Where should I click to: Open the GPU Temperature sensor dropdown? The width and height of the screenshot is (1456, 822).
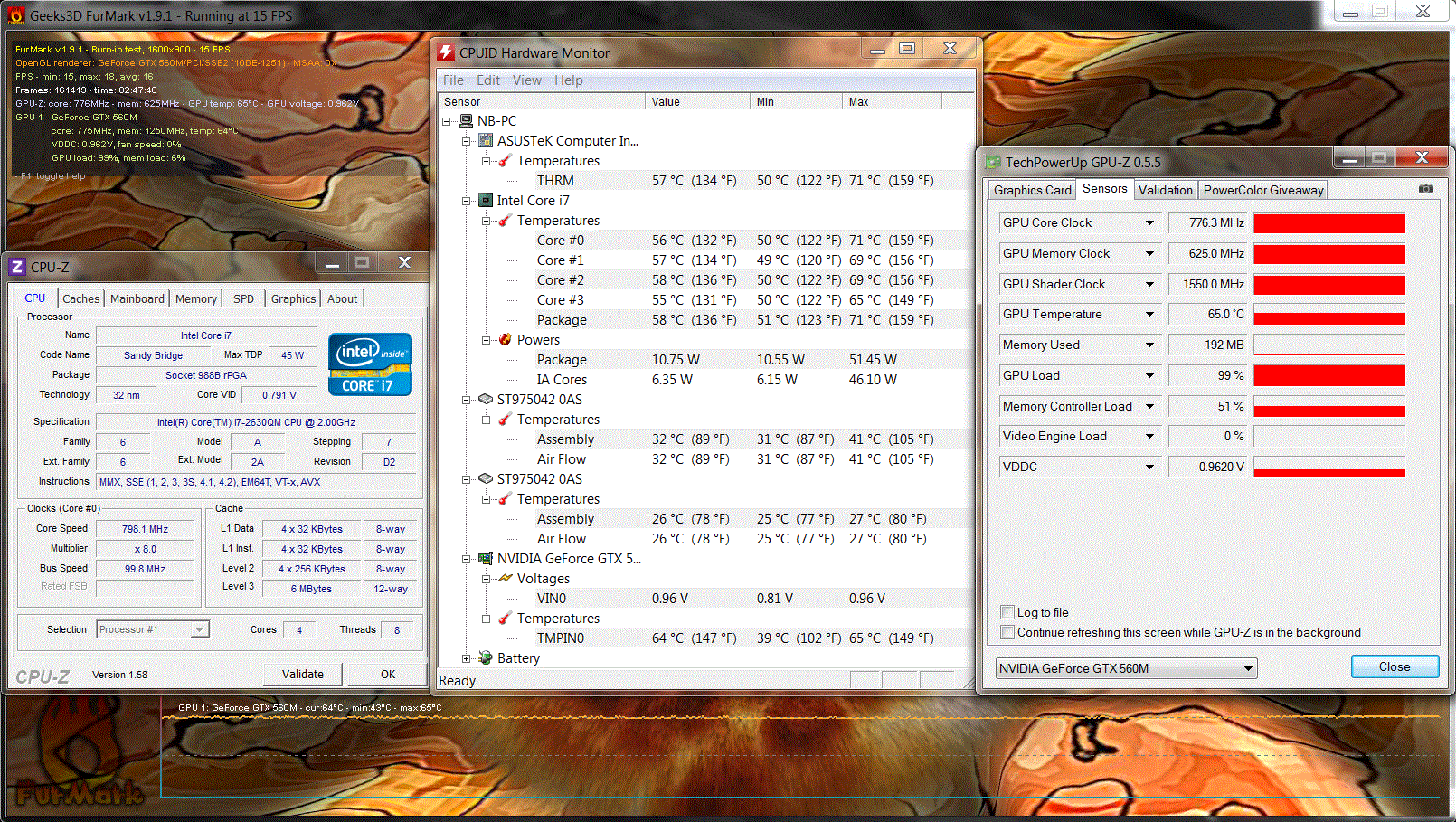coord(1149,314)
